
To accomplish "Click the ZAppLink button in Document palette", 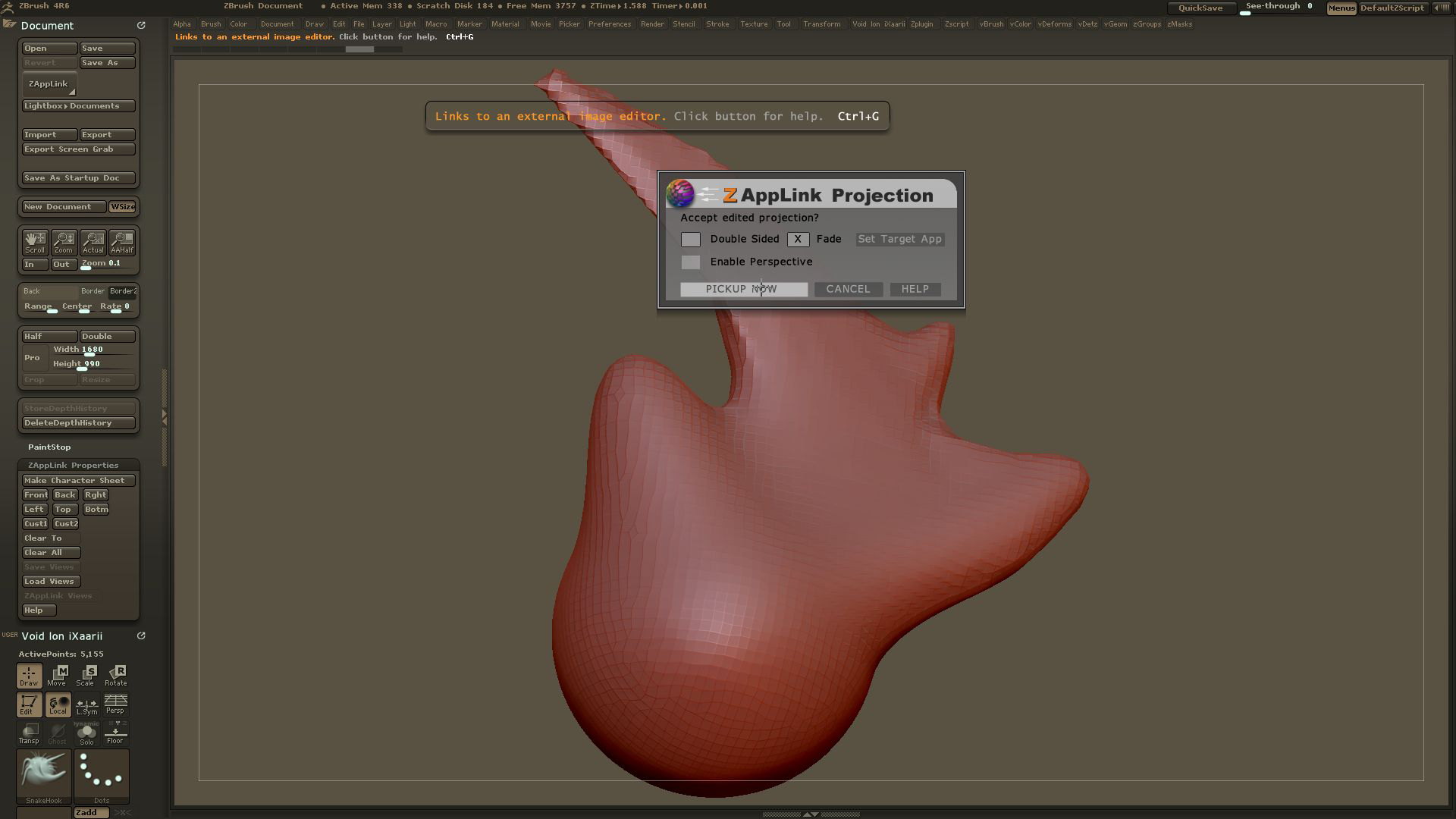I will pyautogui.click(x=49, y=84).
